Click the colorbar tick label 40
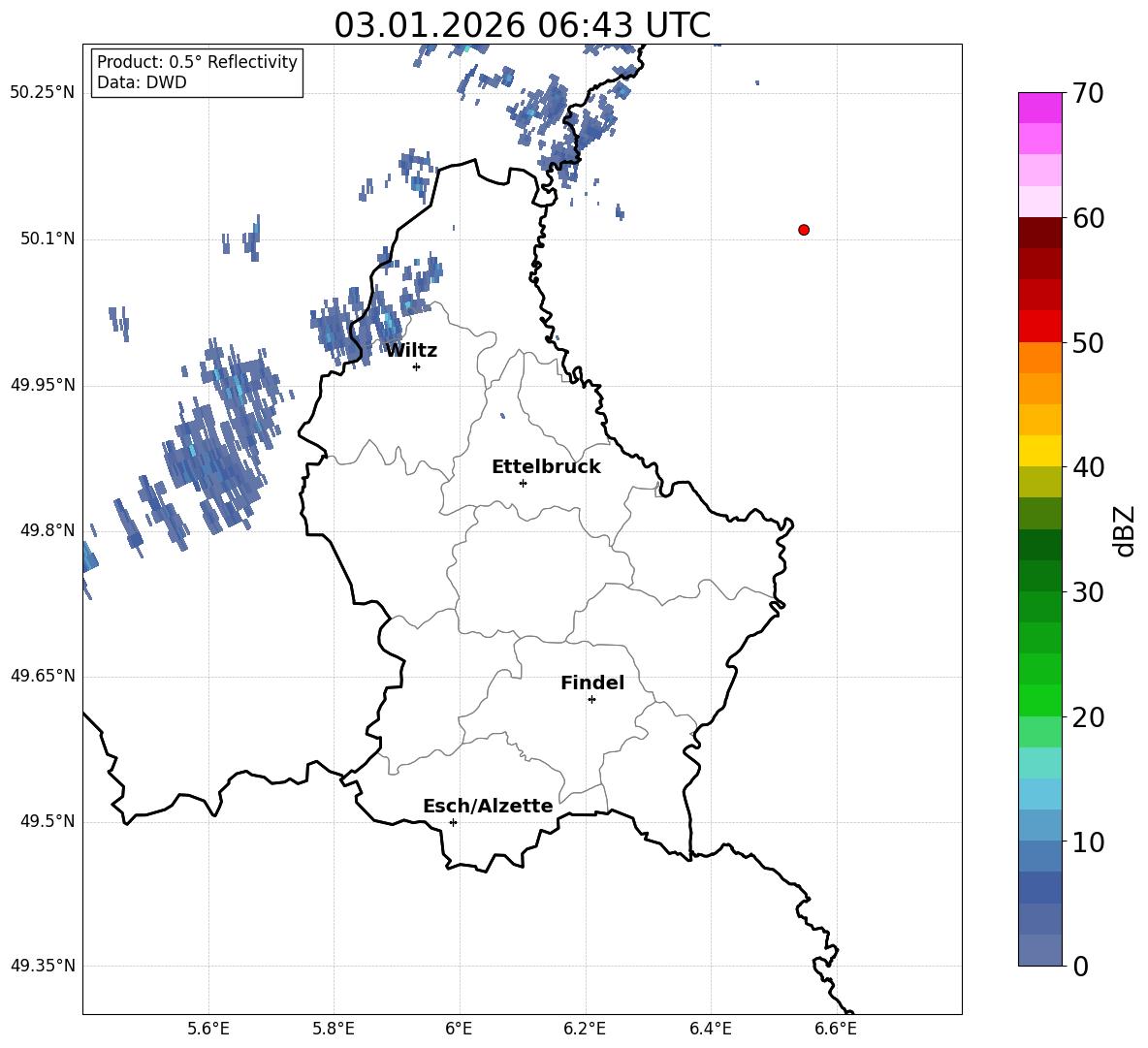This screenshot has height=1048, width=1148. (x=1088, y=467)
